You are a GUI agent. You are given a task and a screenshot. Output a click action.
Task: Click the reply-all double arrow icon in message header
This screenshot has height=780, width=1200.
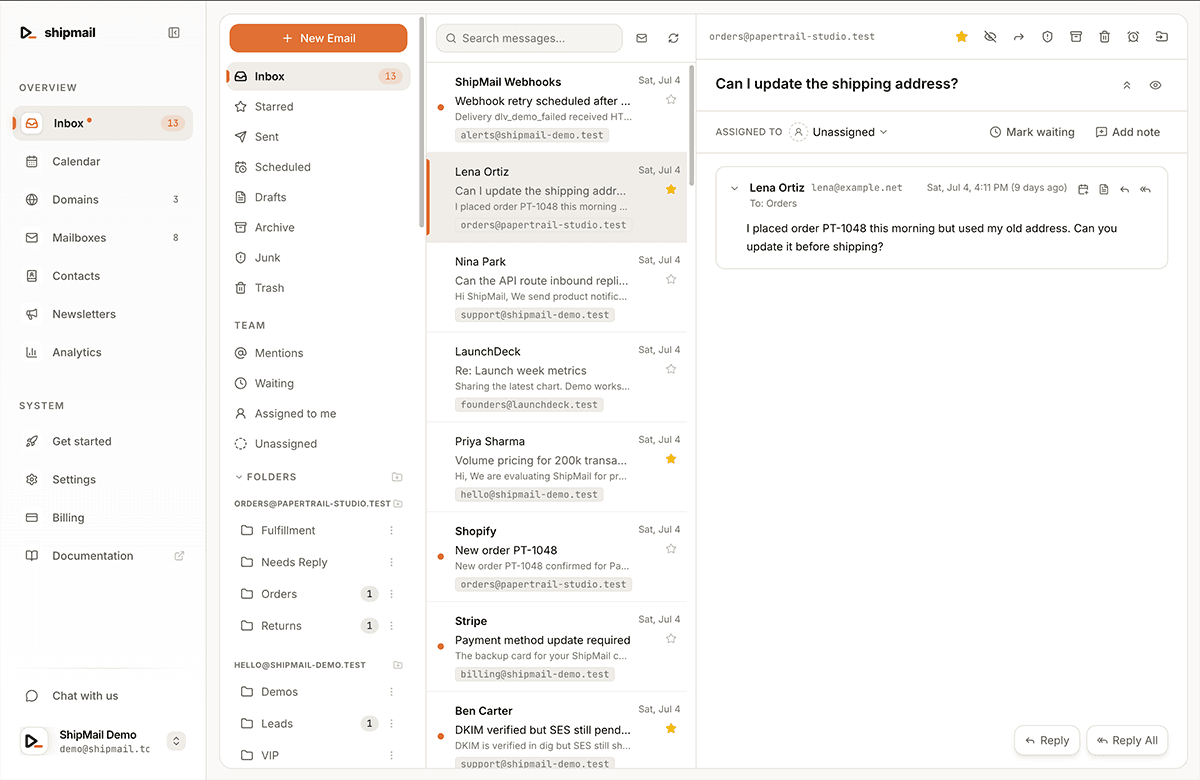point(1145,189)
